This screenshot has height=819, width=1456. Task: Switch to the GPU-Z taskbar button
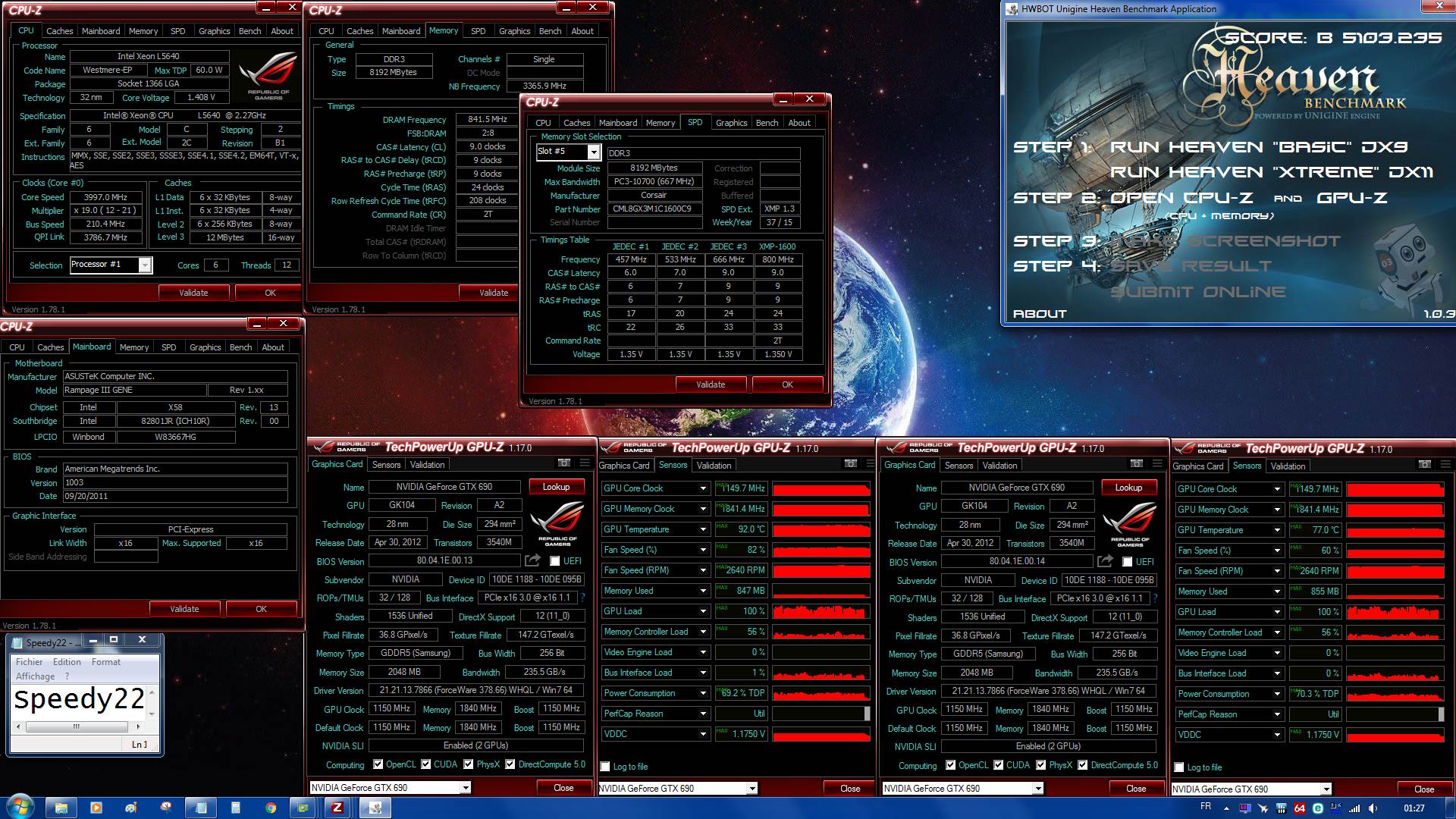pyautogui.click(x=304, y=808)
